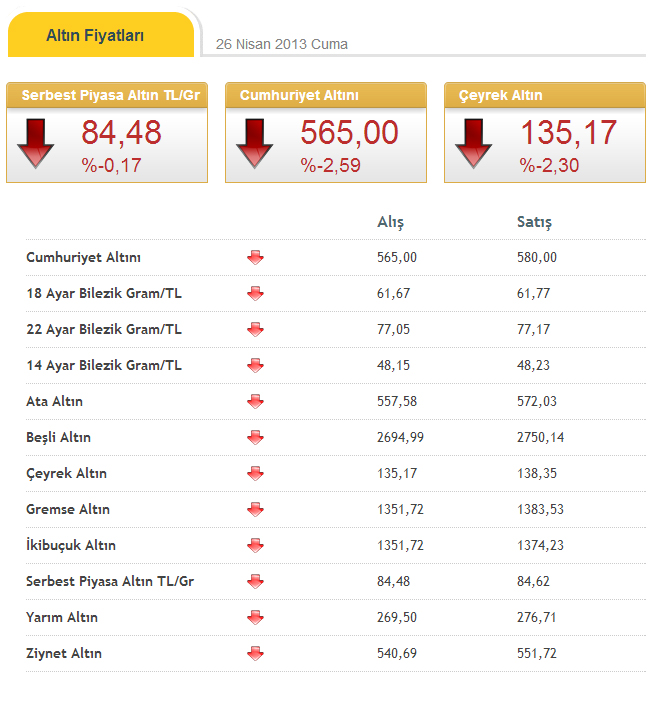Click the red arrow beside Ata Altın
The height and width of the screenshot is (702, 655).
point(255,402)
